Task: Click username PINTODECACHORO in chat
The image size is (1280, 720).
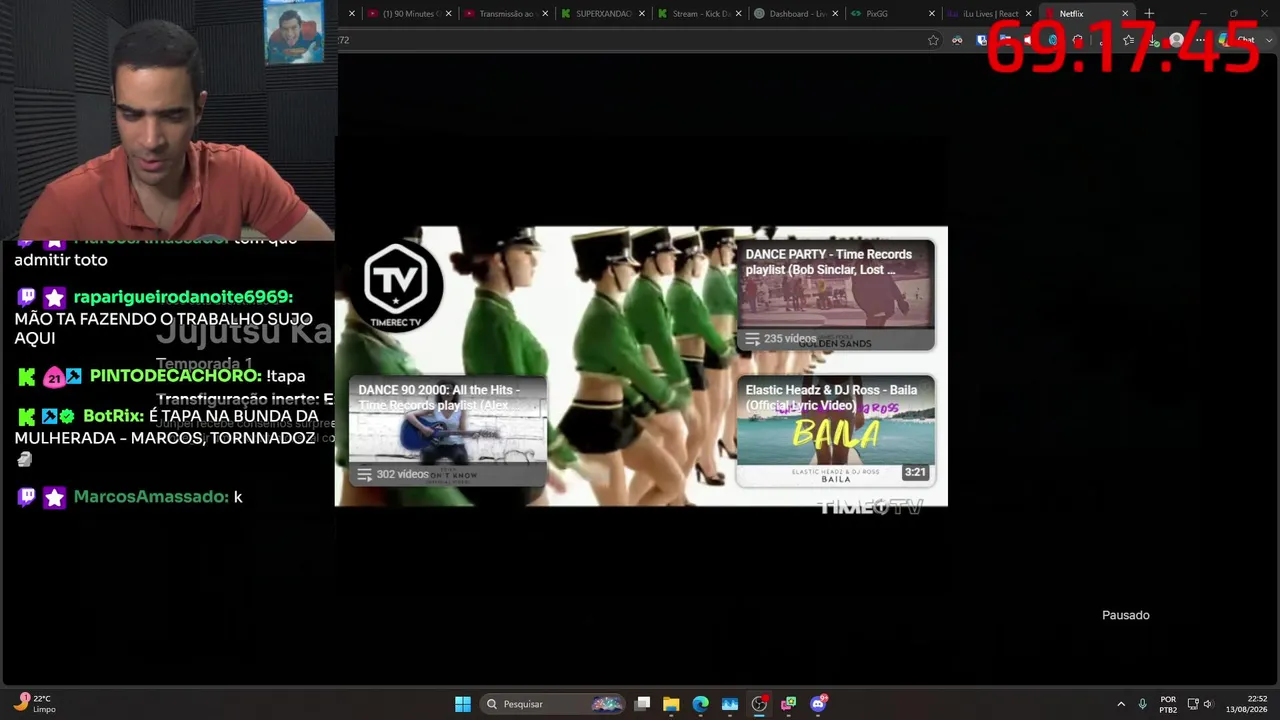Action: (x=176, y=376)
